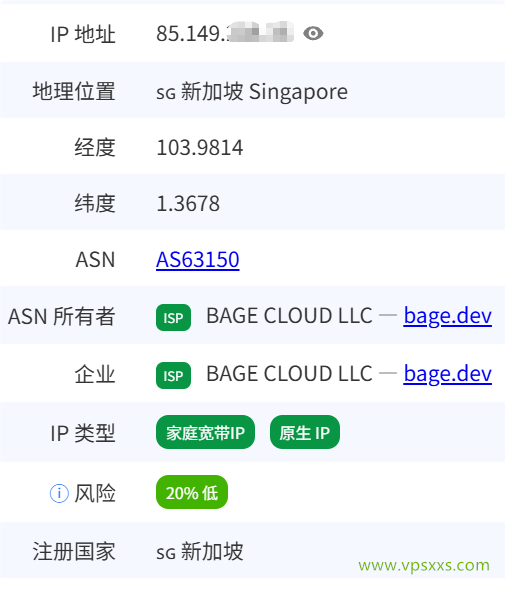The image size is (505, 589).
Task: Click the 地理位置 label
Action: coord(74,91)
